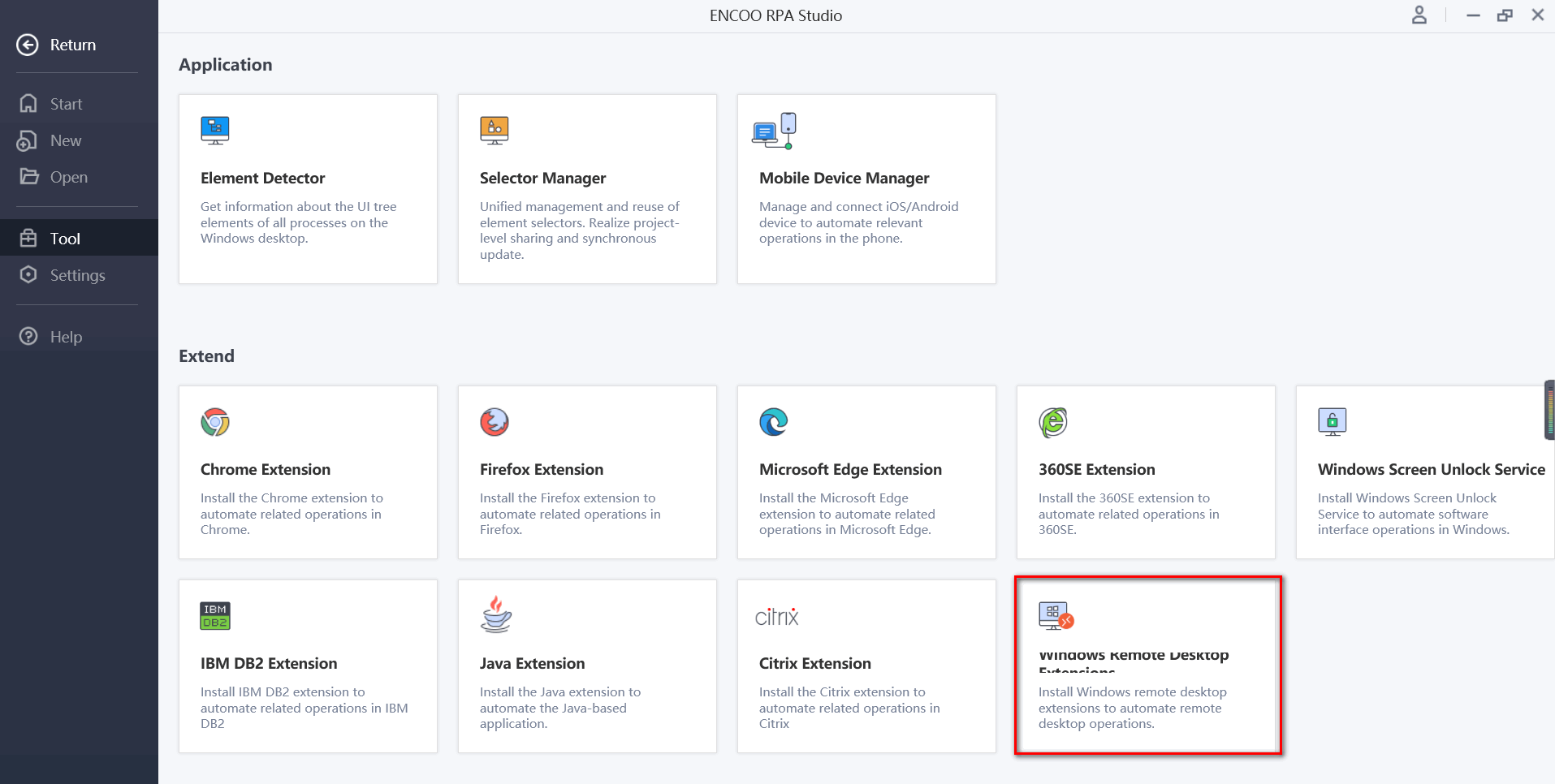Open the Help section

tap(65, 336)
